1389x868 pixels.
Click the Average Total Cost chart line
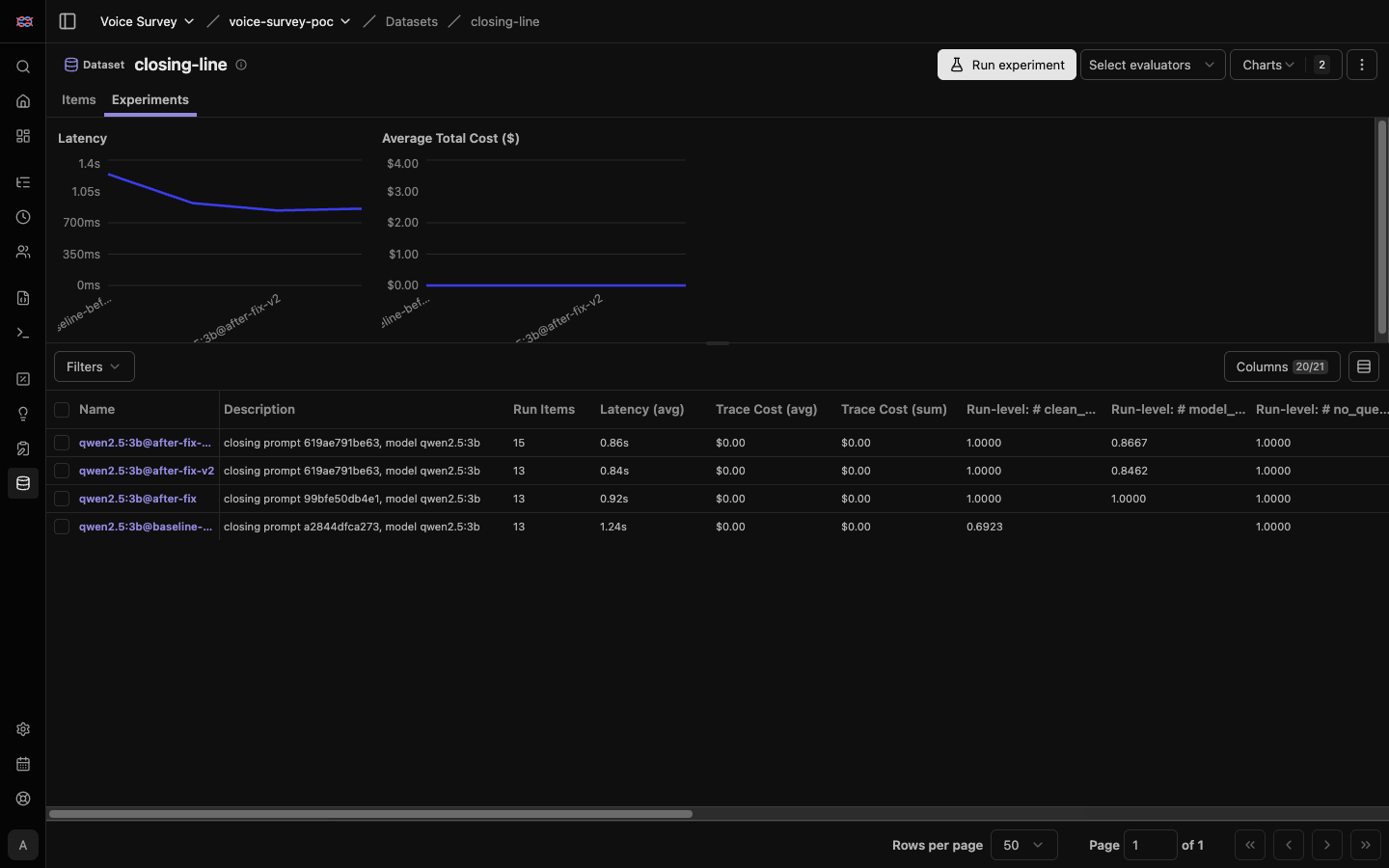click(556, 285)
